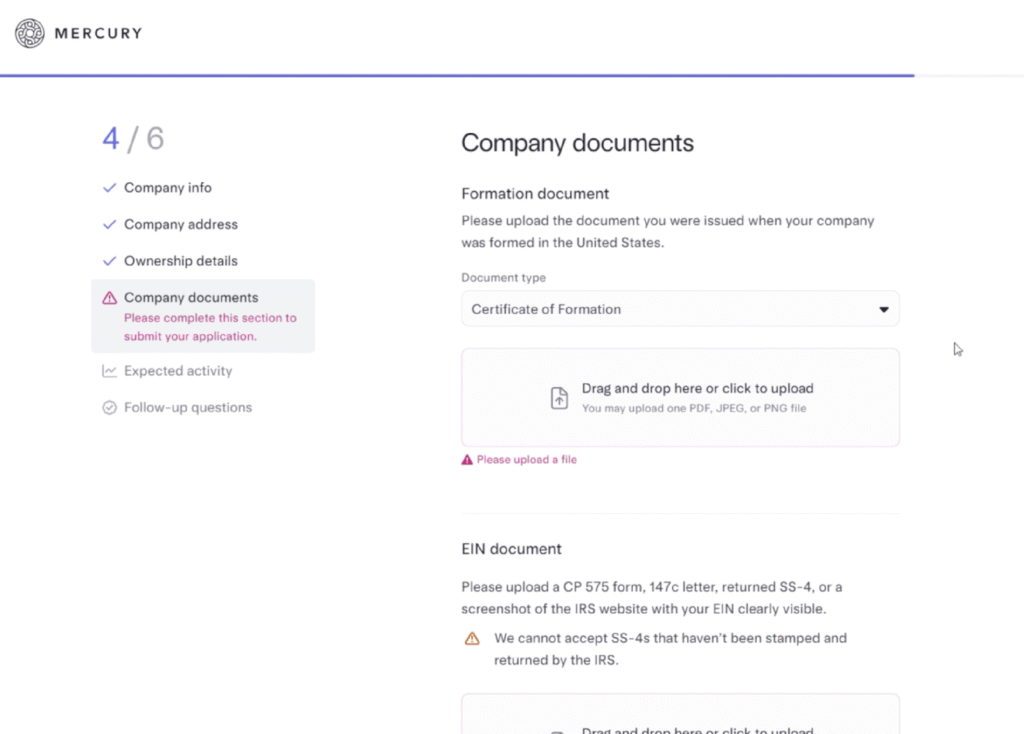The width and height of the screenshot is (1024, 734).
Task: Click the checkmark icon beside Company info
Action: pos(110,188)
